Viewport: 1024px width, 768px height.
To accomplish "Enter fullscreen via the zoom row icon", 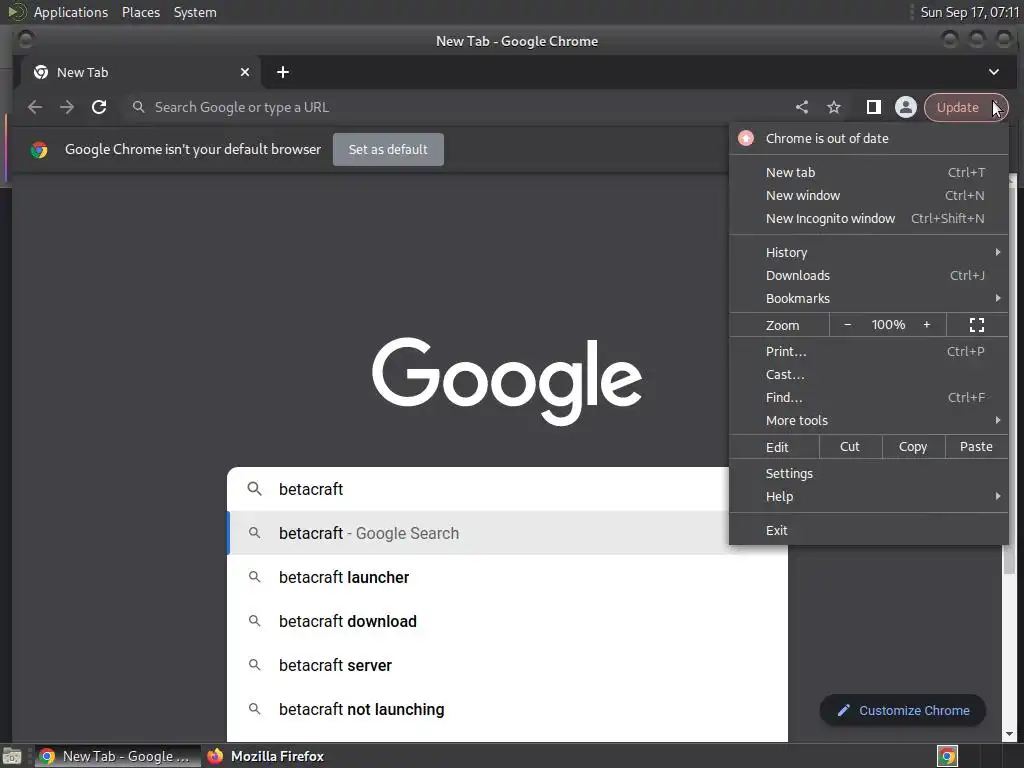I will click(x=976, y=325).
